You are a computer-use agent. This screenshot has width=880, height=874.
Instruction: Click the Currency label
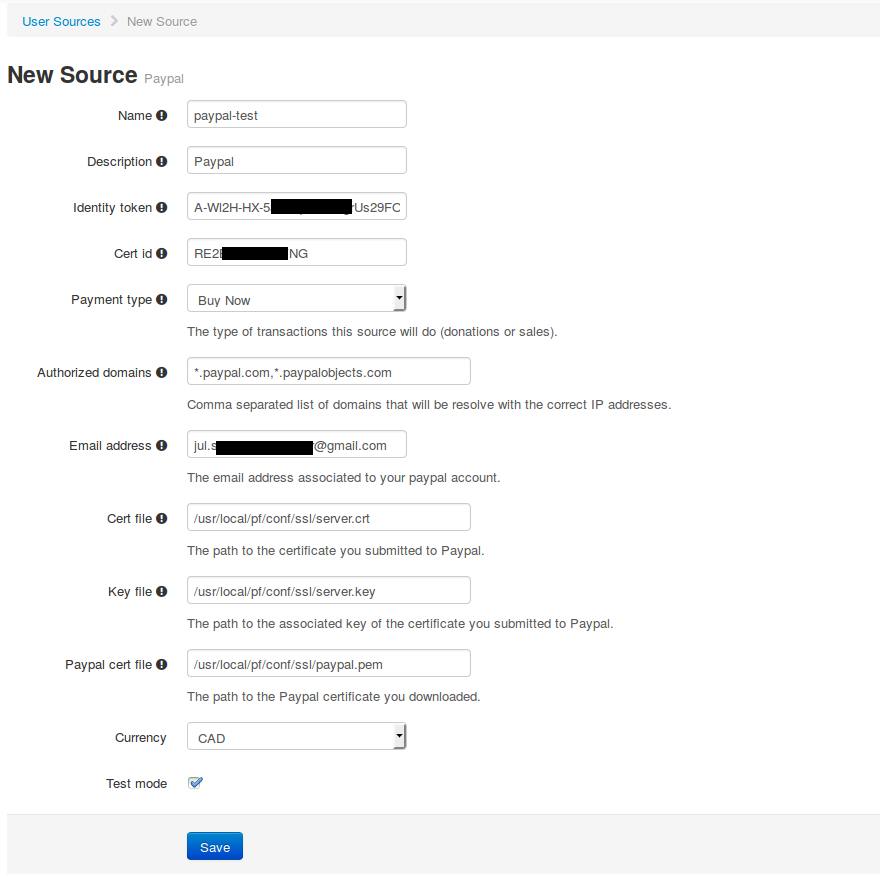click(140, 737)
